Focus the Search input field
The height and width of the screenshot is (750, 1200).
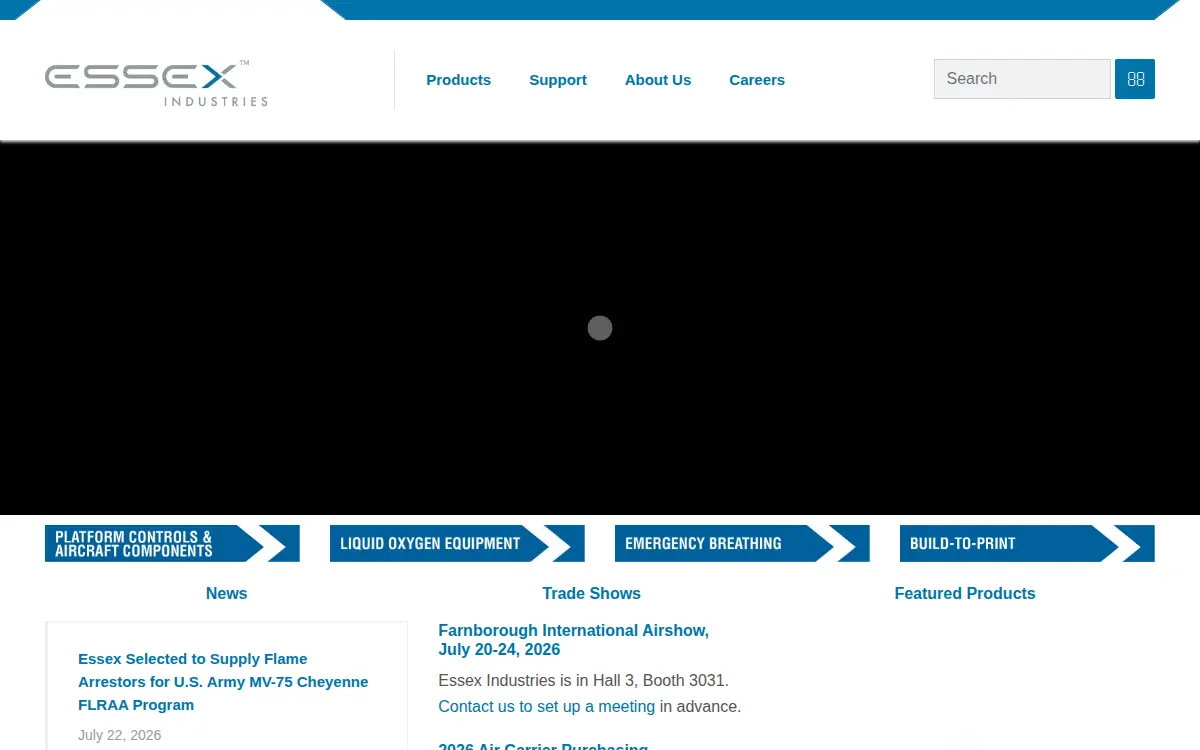1022,79
